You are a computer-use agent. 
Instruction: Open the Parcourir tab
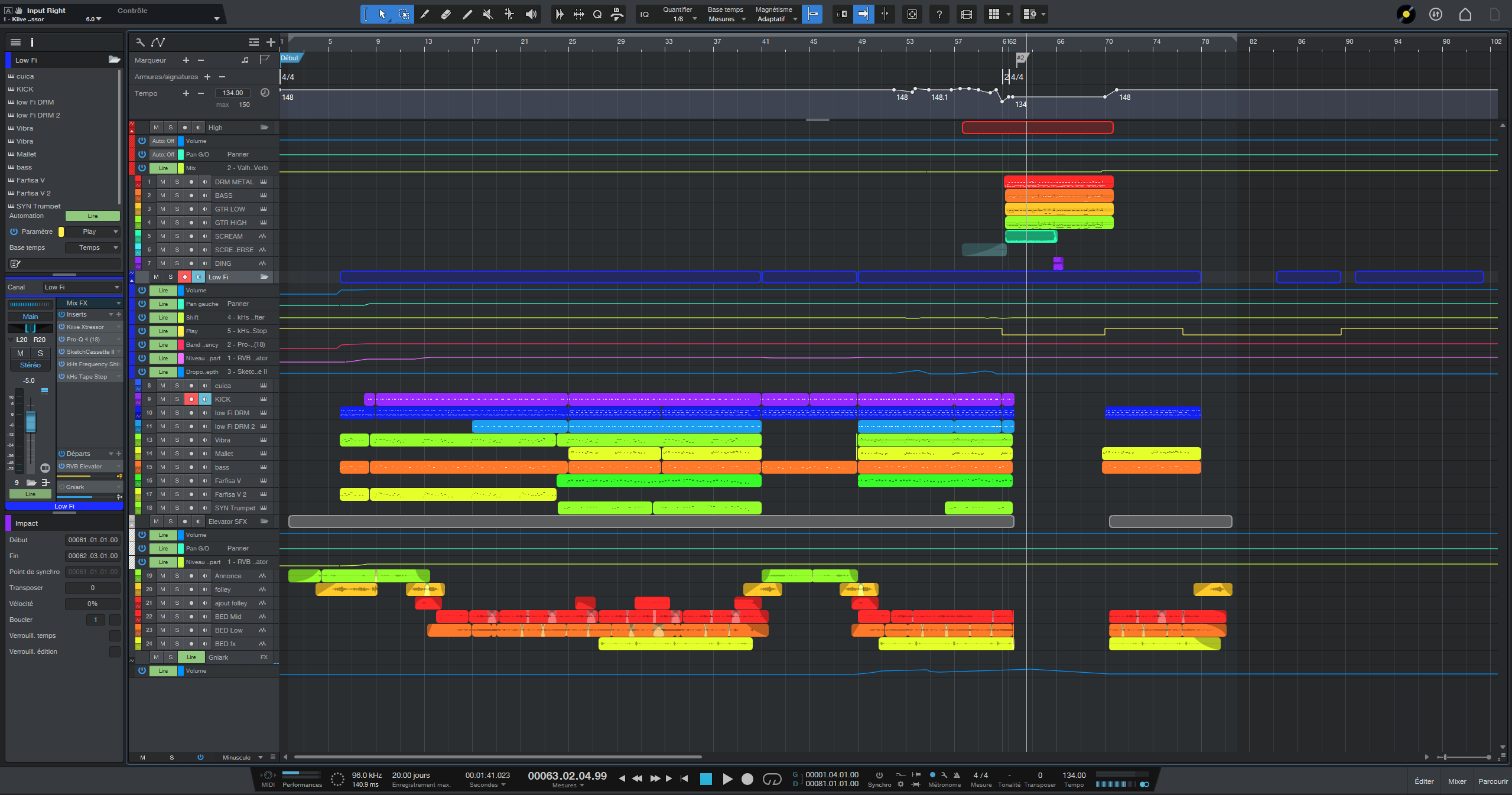(x=1493, y=781)
